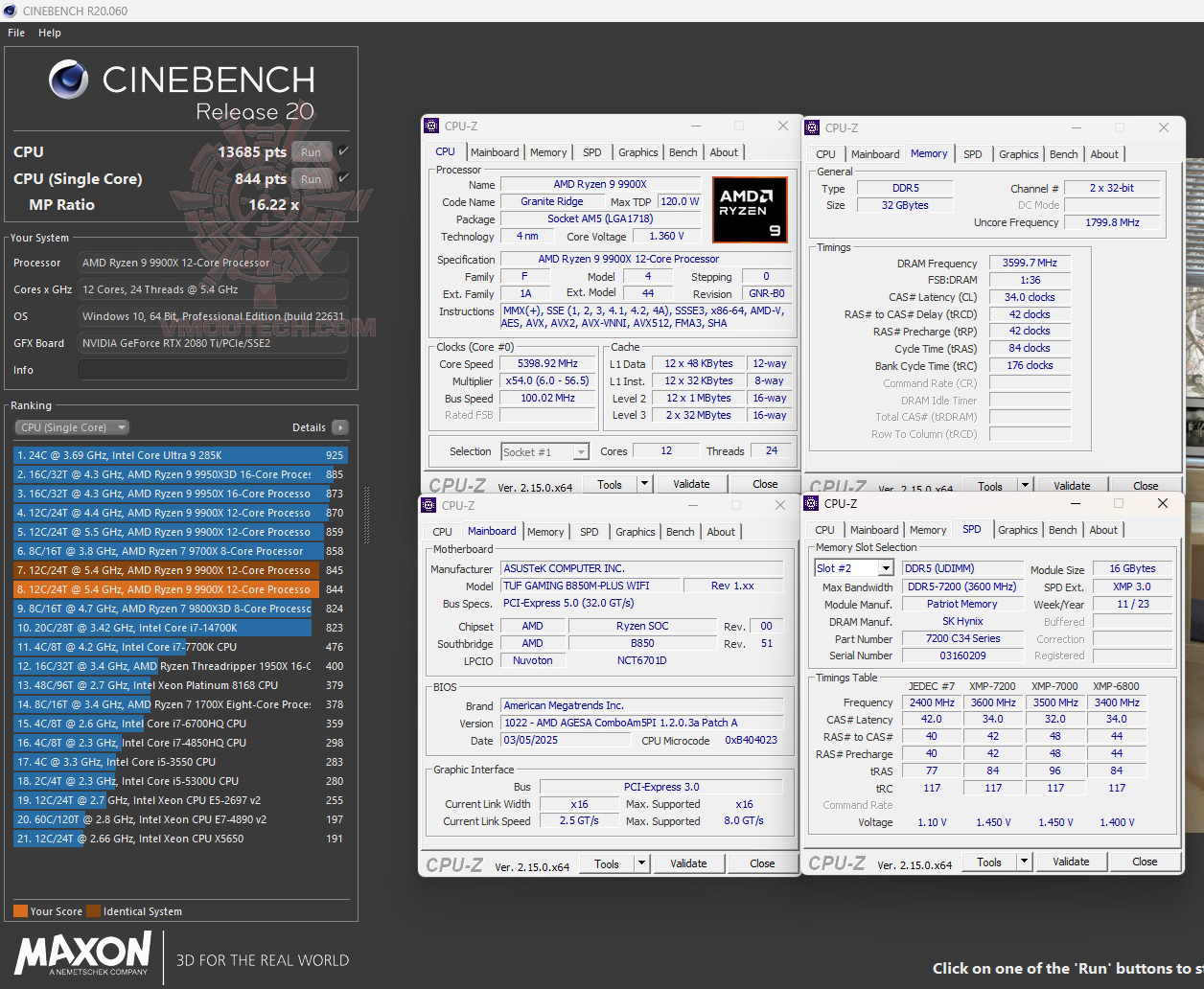This screenshot has height=989, width=1204.
Task: Open the File menu in Cinebench
Action: click(x=16, y=33)
